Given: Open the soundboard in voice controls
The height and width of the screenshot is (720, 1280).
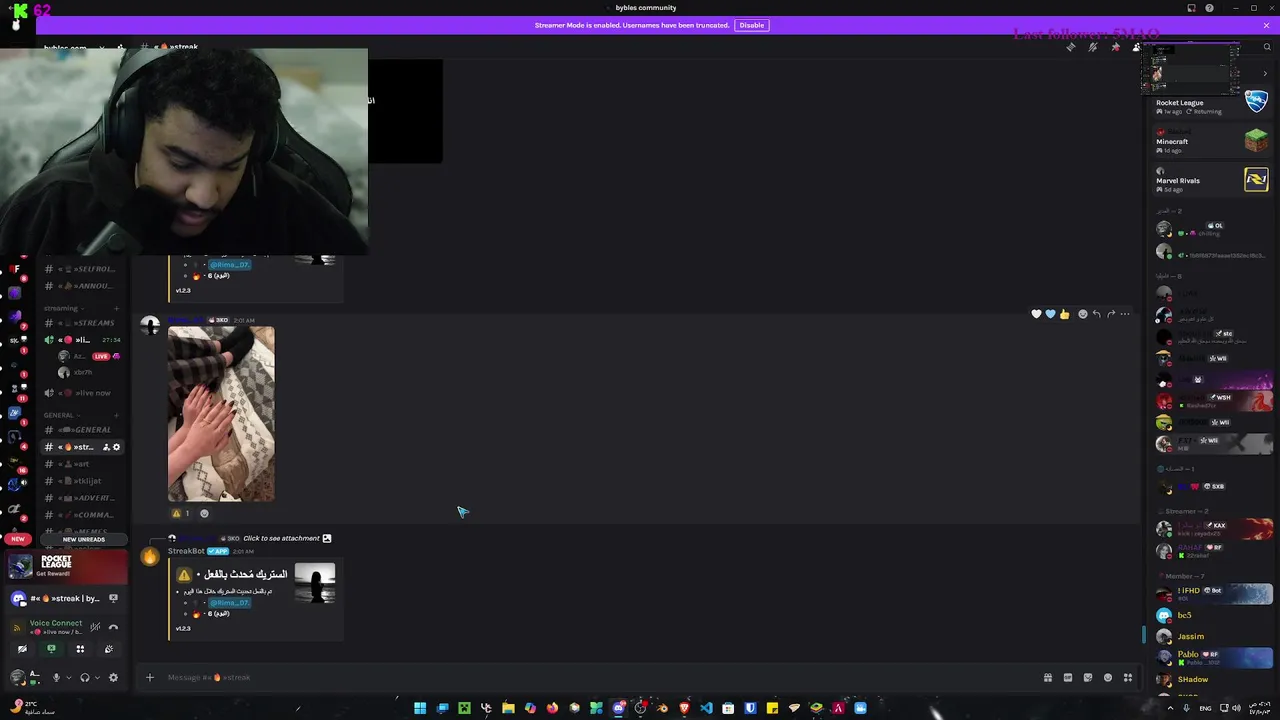Looking at the screenshot, I should click(x=109, y=649).
